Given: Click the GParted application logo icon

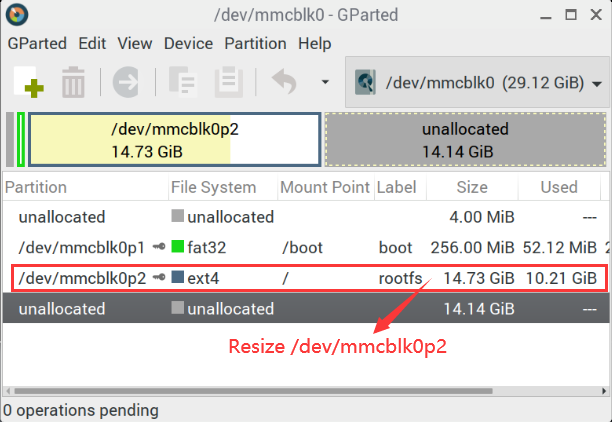Looking at the screenshot, I should pyautogui.click(x=17, y=14).
